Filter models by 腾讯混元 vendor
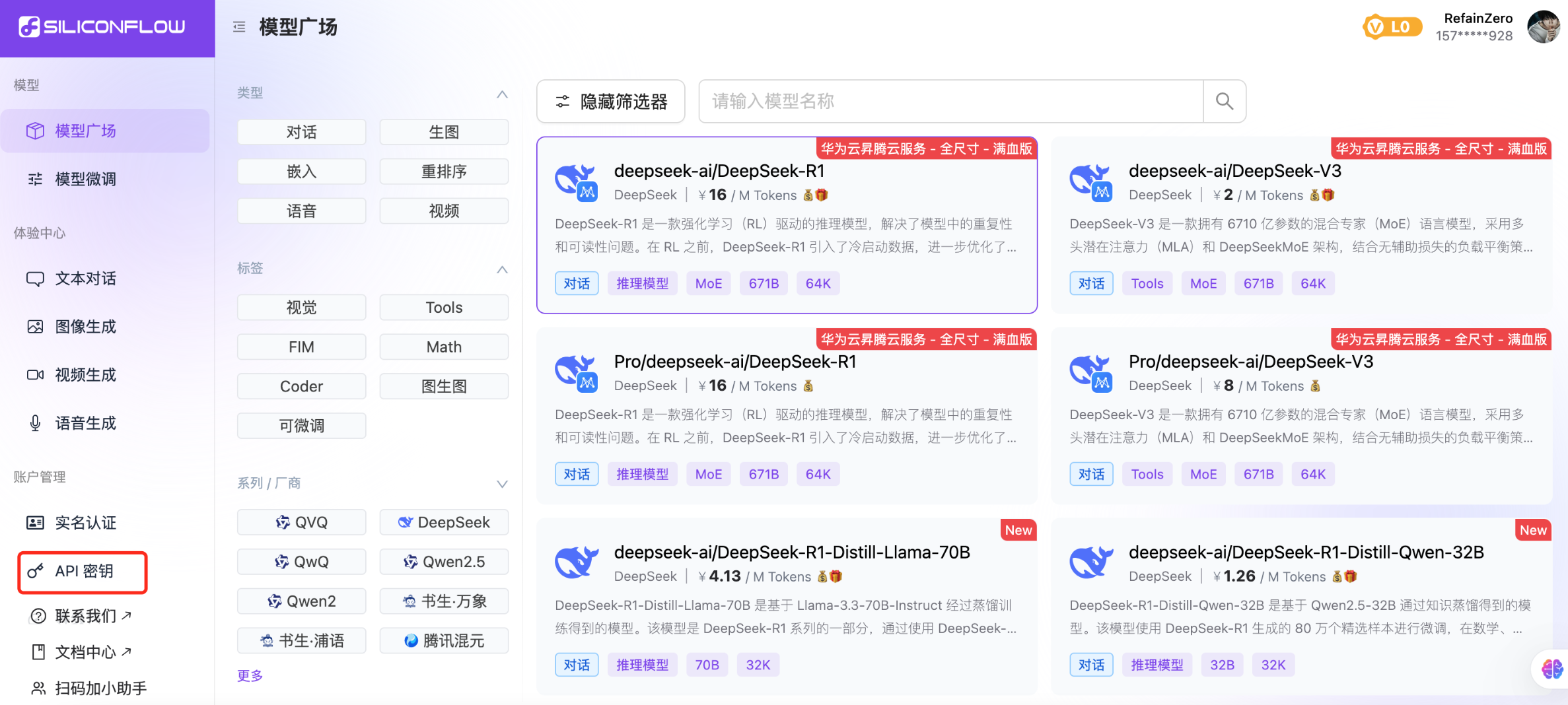This screenshot has height=705, width=1568. click(x=444, y=640)
